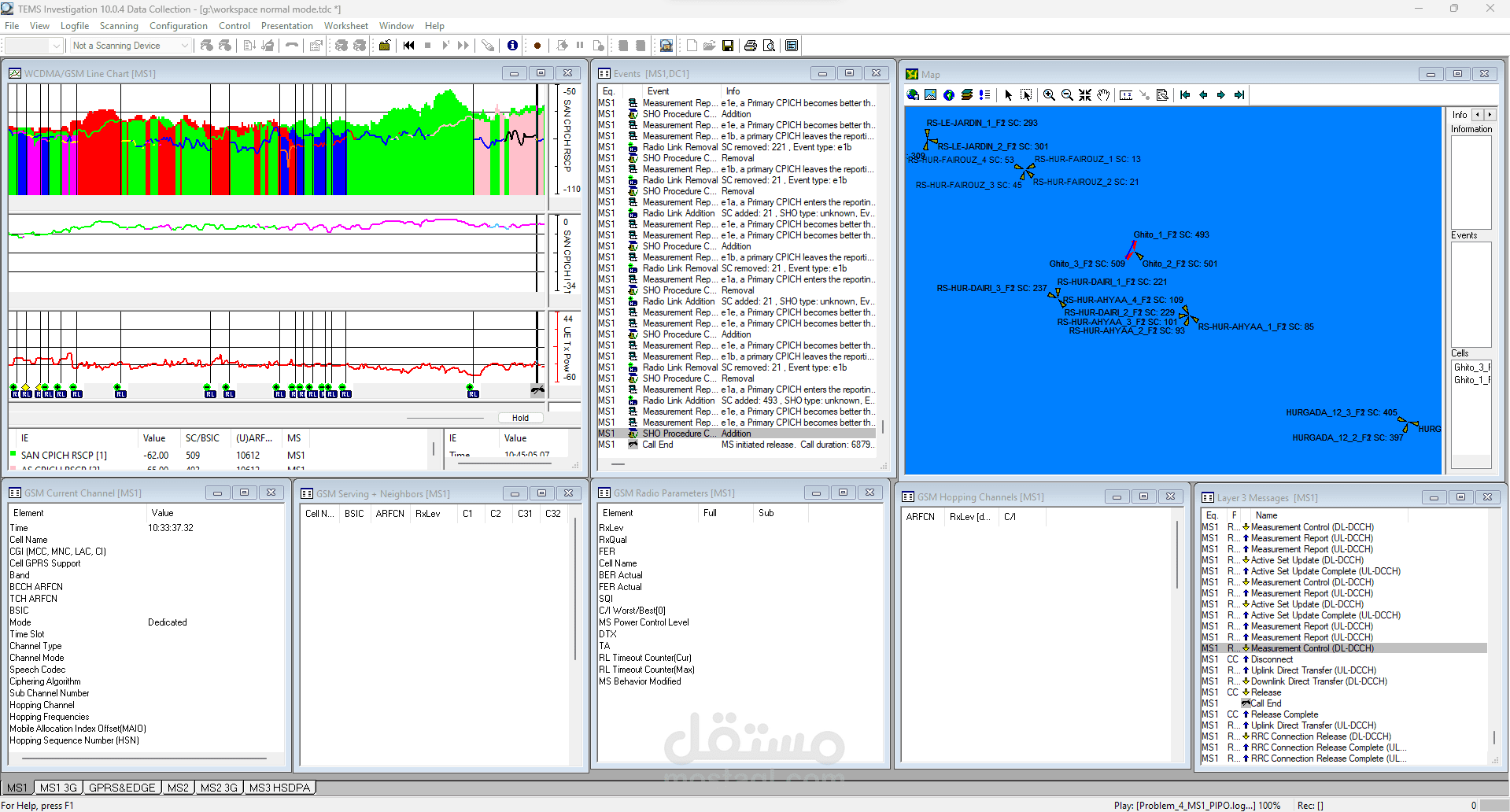Viewport: 1510px width, 812px height.
Task: Activate the map arrow selection tool
Action: point(1008,95)
